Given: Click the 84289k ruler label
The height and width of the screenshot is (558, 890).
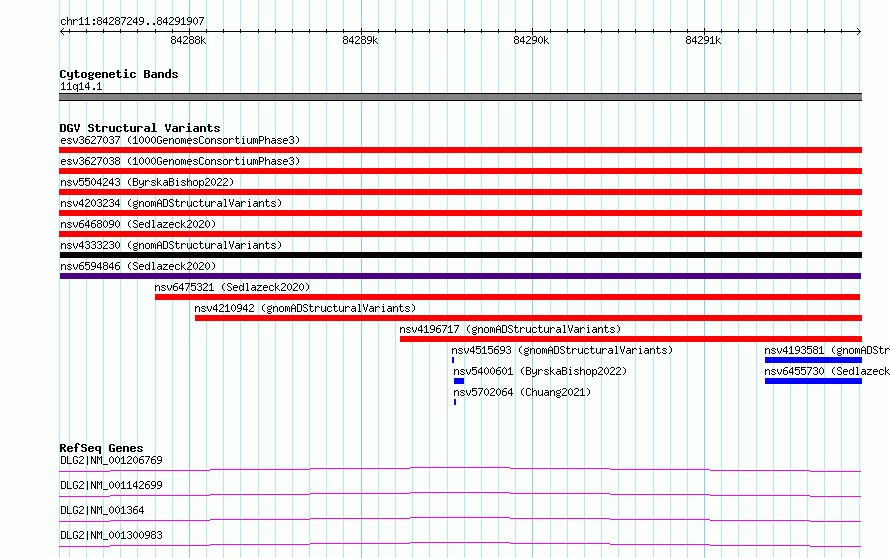Looking at the screenshot, I should click(x=360, y=40).
